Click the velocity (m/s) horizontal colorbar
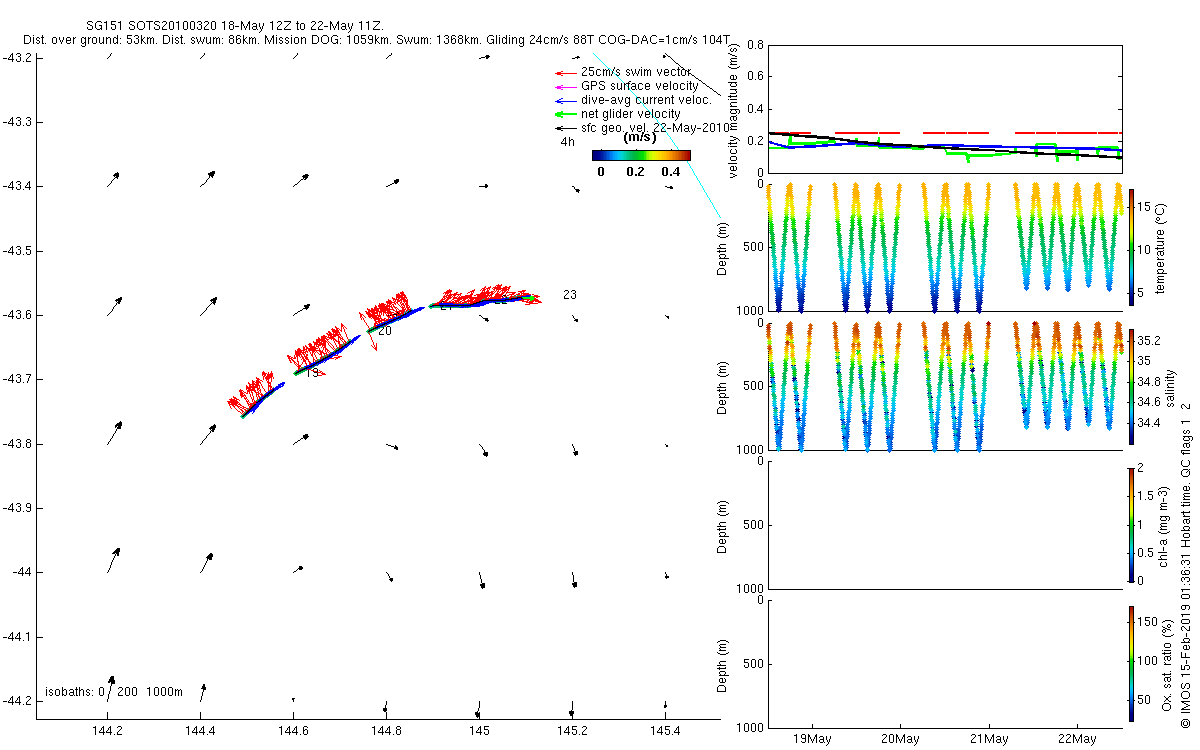This screenshot has height=750, width=1200. click(x=641, y=155)
